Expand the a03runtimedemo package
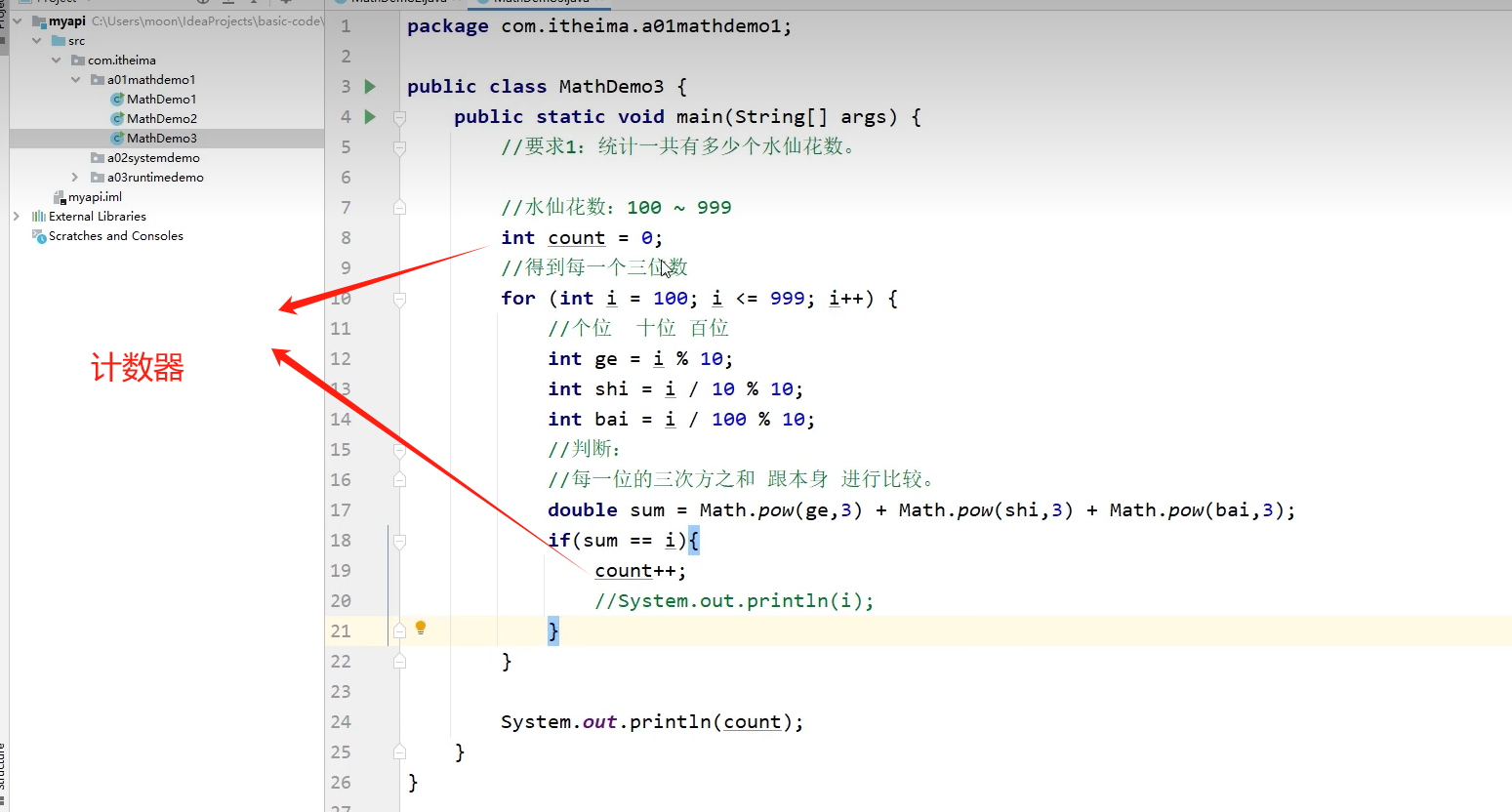Image resolution: width=1512 pixels, height=812 pixels. pyautogui.click(x=74, y=177)
